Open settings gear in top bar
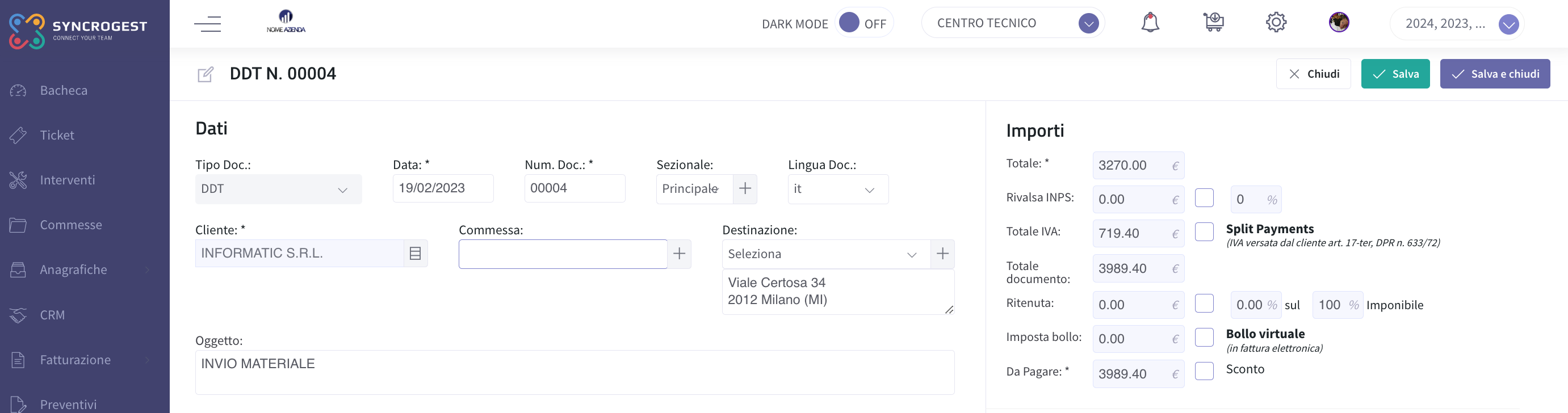Screen dimensions: 1568x413 coord(1276,23)
